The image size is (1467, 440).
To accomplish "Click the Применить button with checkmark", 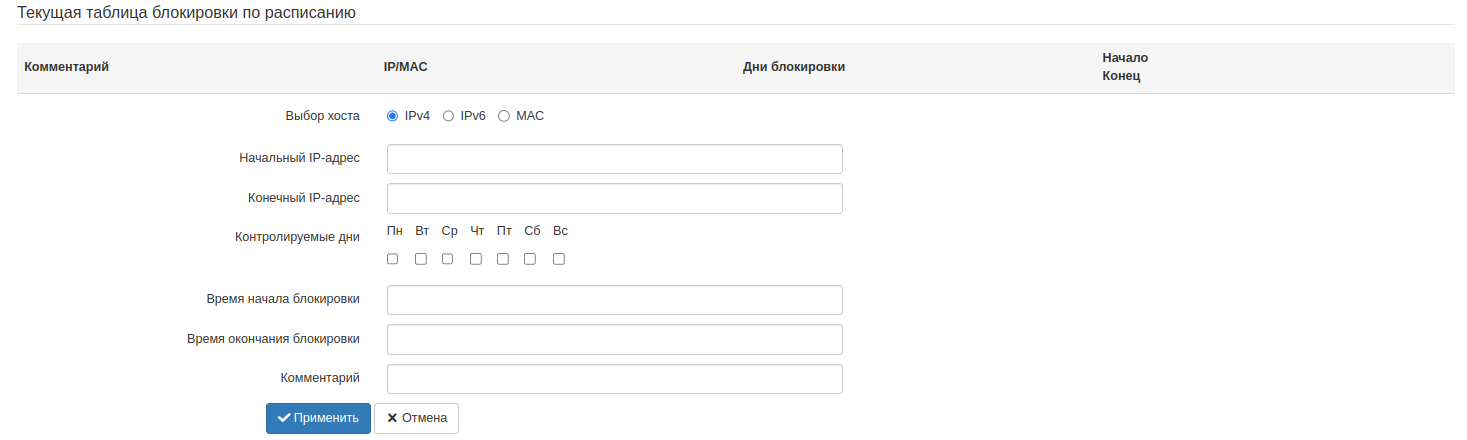I will (x=318, y=418).
